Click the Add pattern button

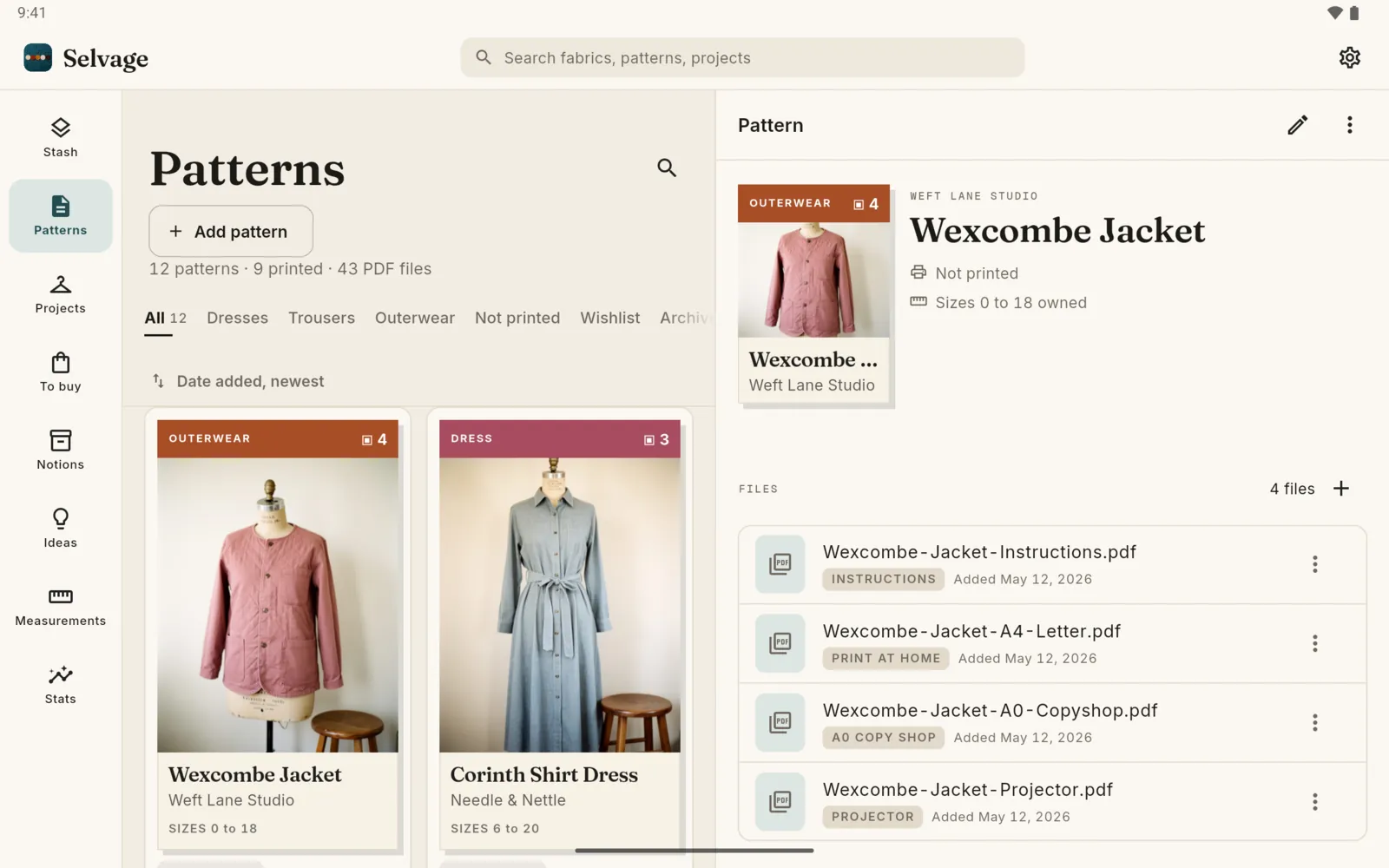click(x=231, y=231)
